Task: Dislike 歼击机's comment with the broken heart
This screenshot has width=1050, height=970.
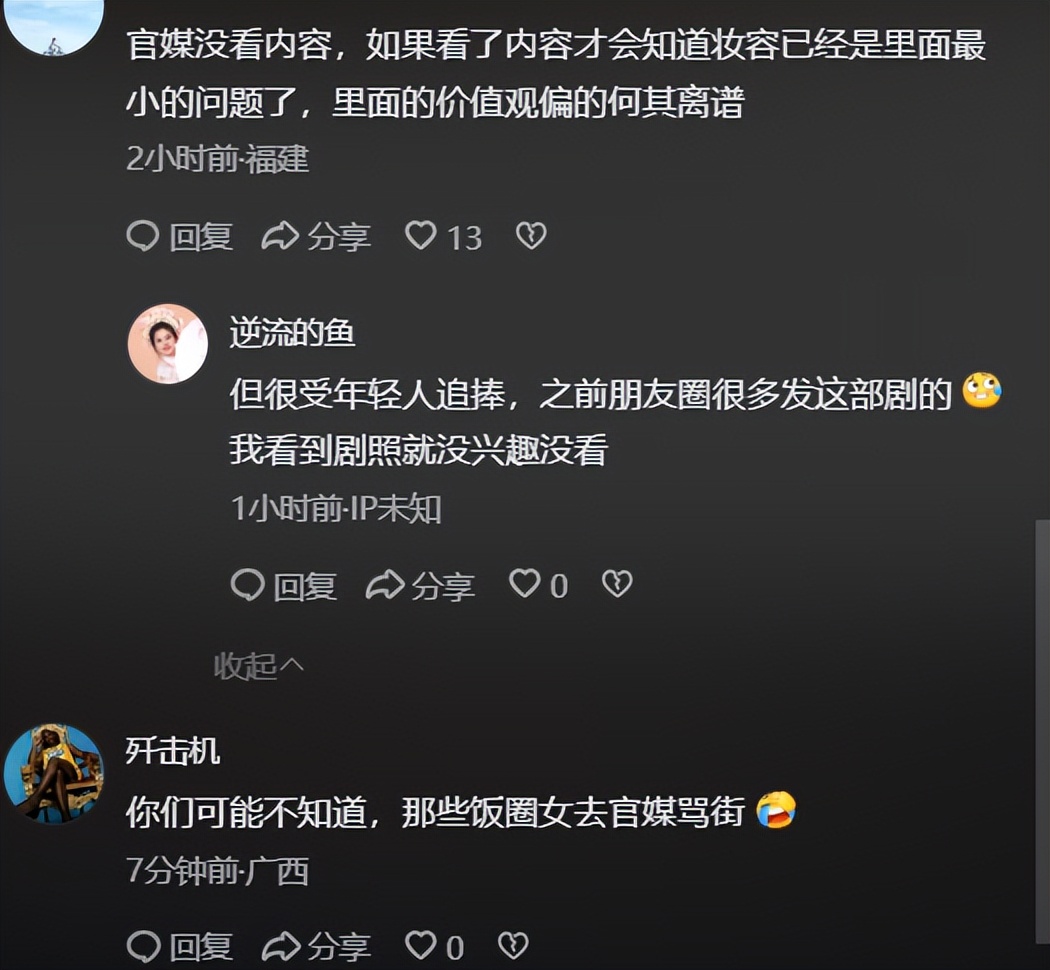Action: coord(514,946)
